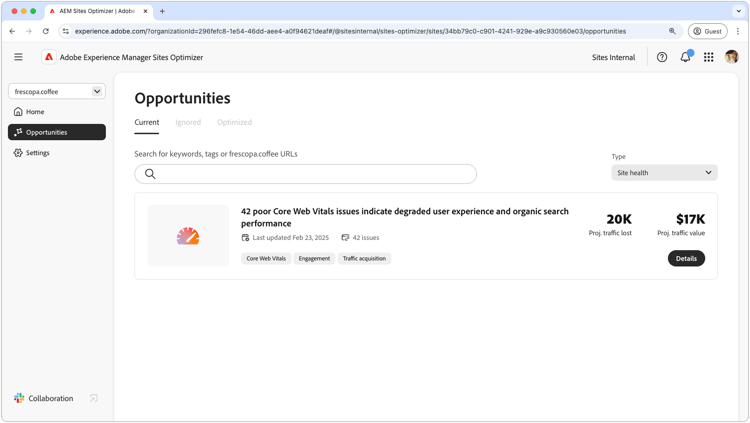Viewport: 750px width, 423px height.
Task: Click the browser address bar URL
Action: [x=350, y=31]
